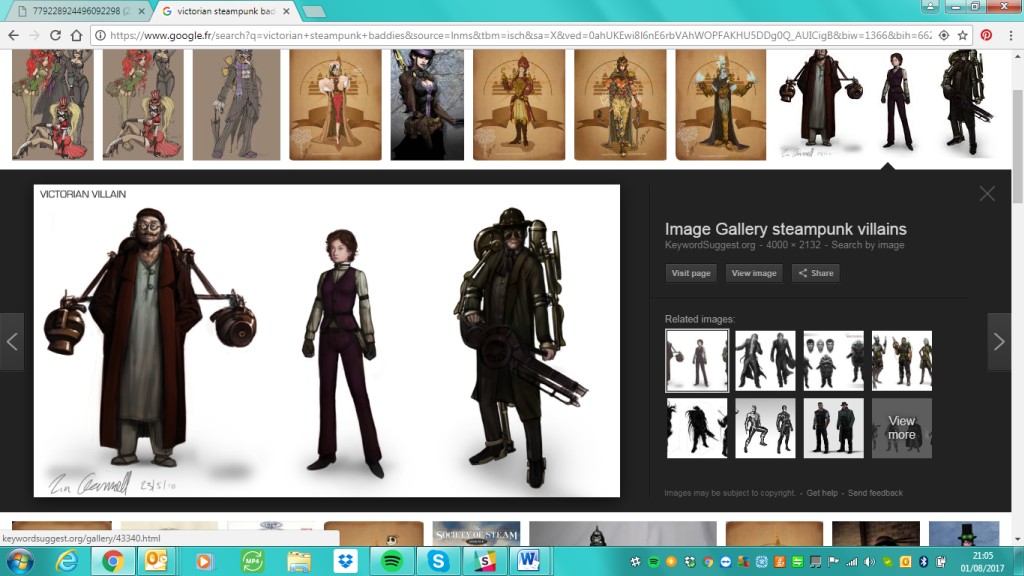Open Spotify from the taskbar
The width and height of the screenshot is (1024, 576).
pos(392,562)
